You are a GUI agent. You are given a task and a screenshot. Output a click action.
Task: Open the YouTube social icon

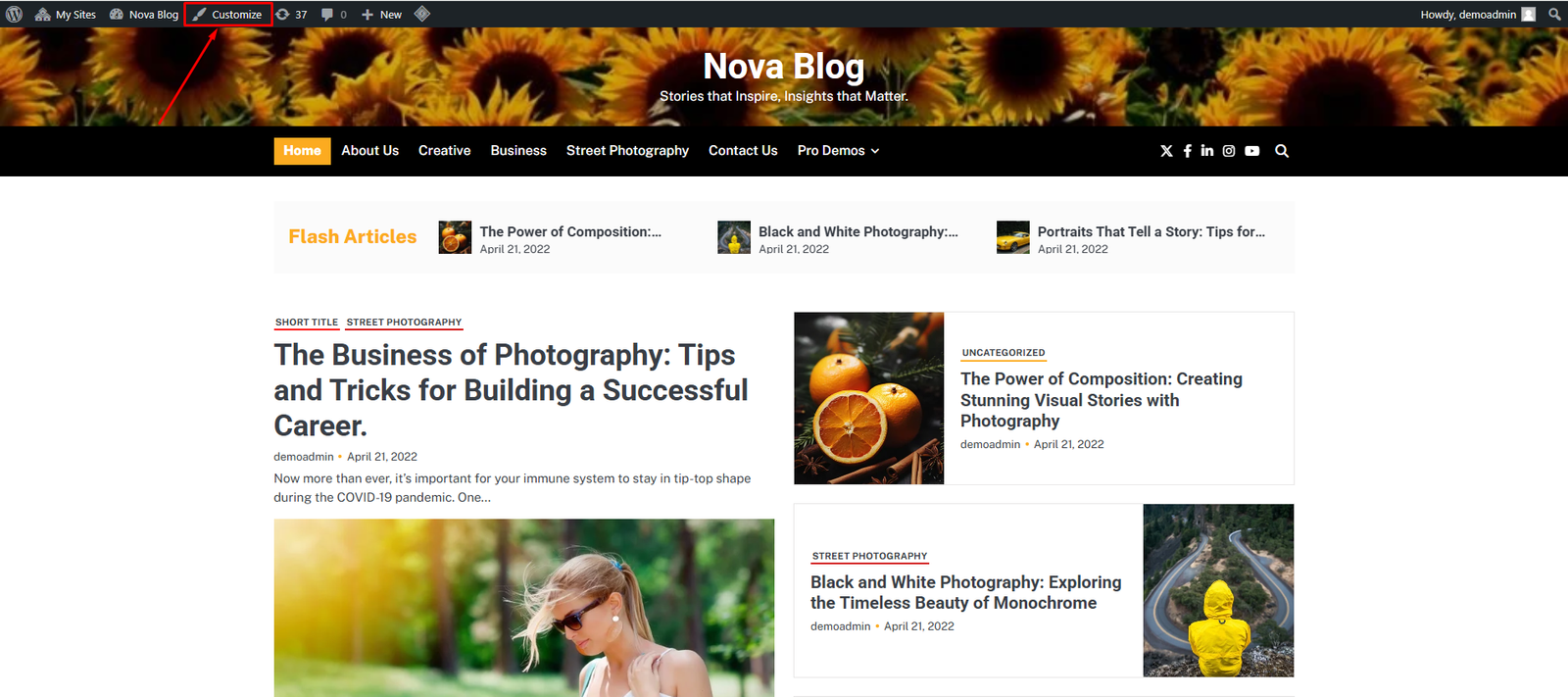(x=1251, y=151)
